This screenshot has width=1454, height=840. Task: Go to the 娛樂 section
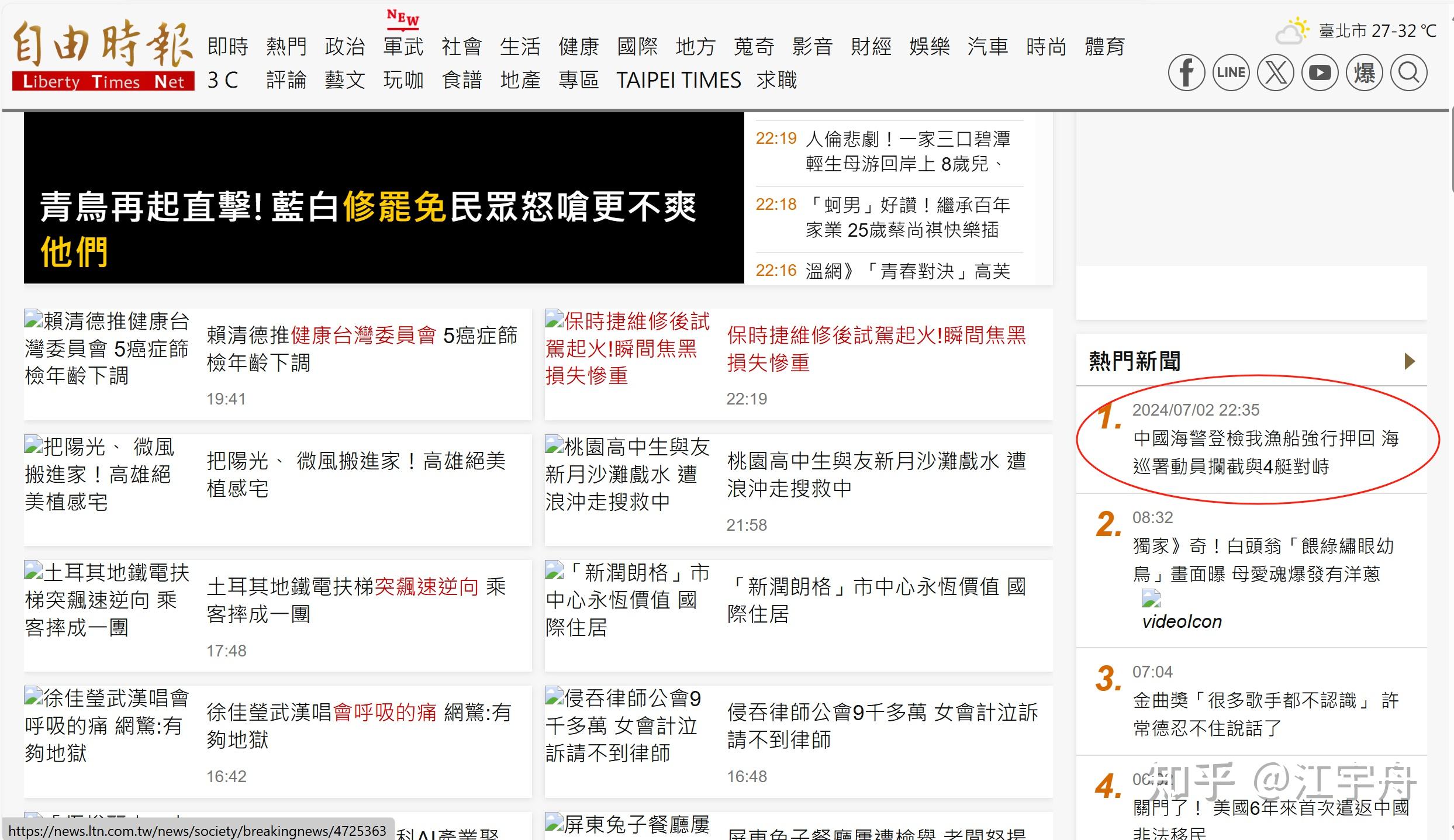pyautogui.click(x=930, y=47)
